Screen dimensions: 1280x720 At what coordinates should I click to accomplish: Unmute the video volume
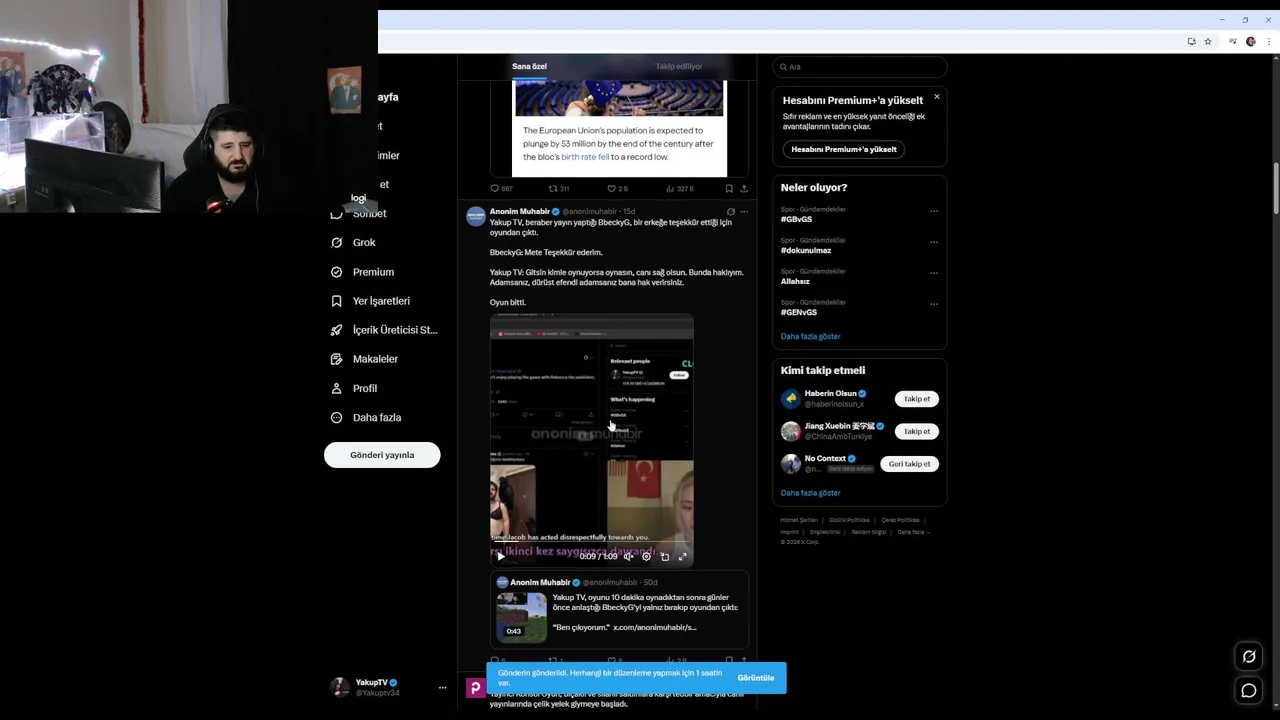[x=628, y=557]
